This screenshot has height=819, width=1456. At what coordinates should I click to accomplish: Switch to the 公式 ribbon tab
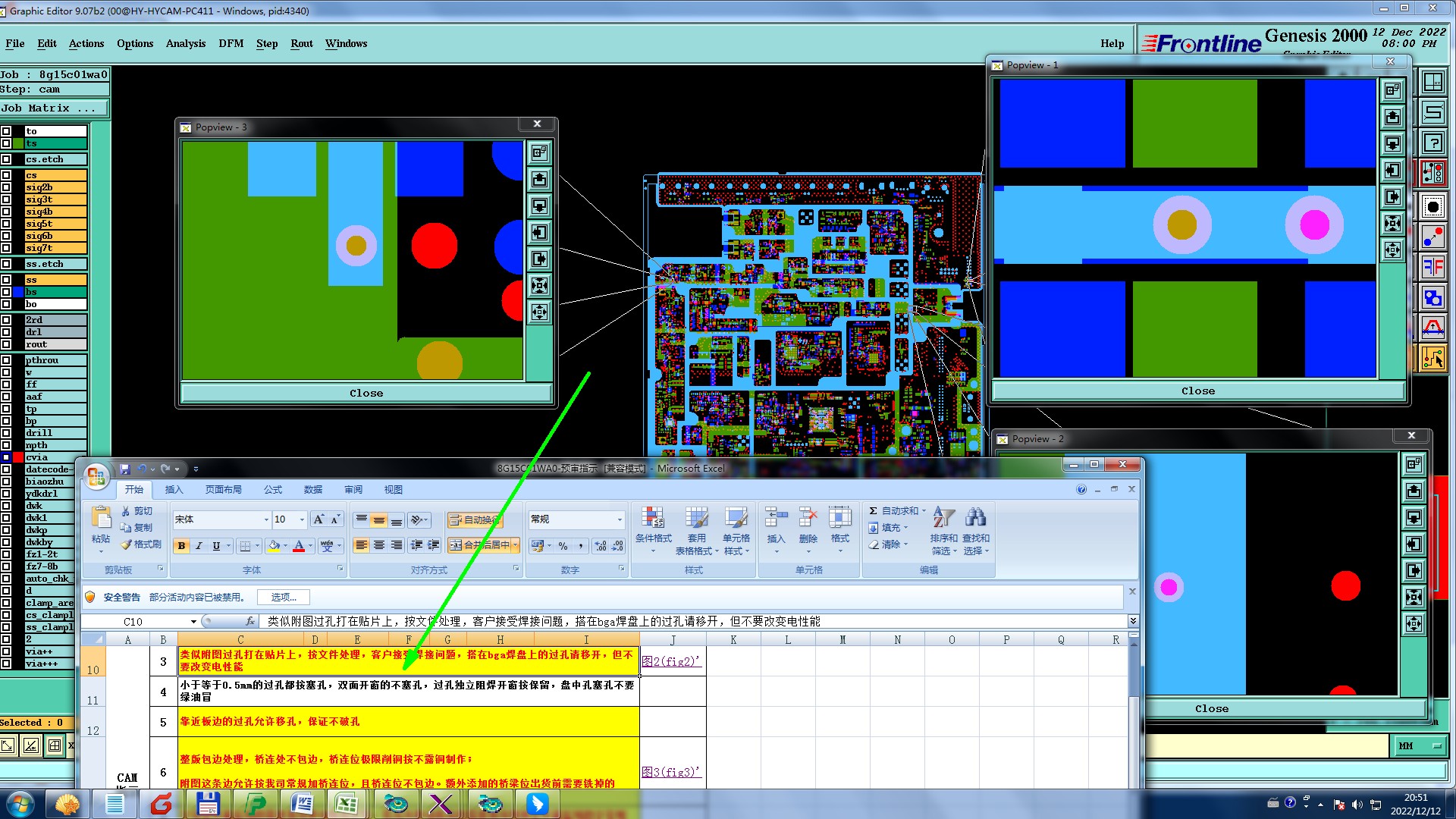pyautogui.click(x=272, y=490)
